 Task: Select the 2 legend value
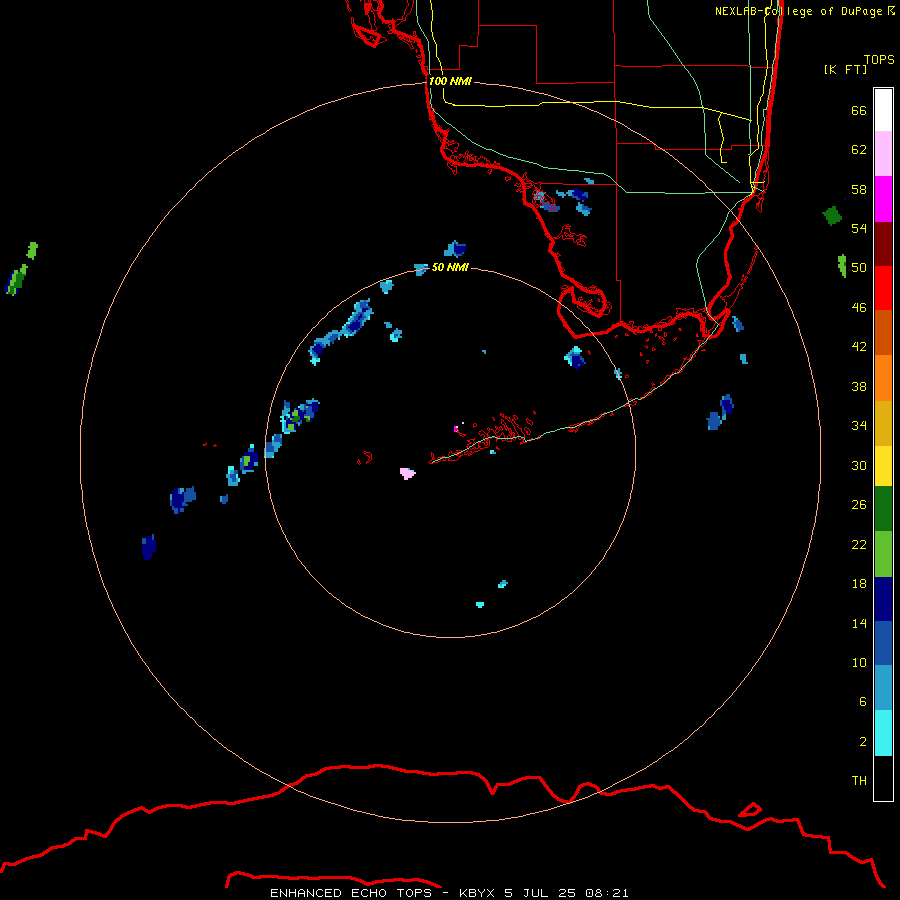(863, 742)
